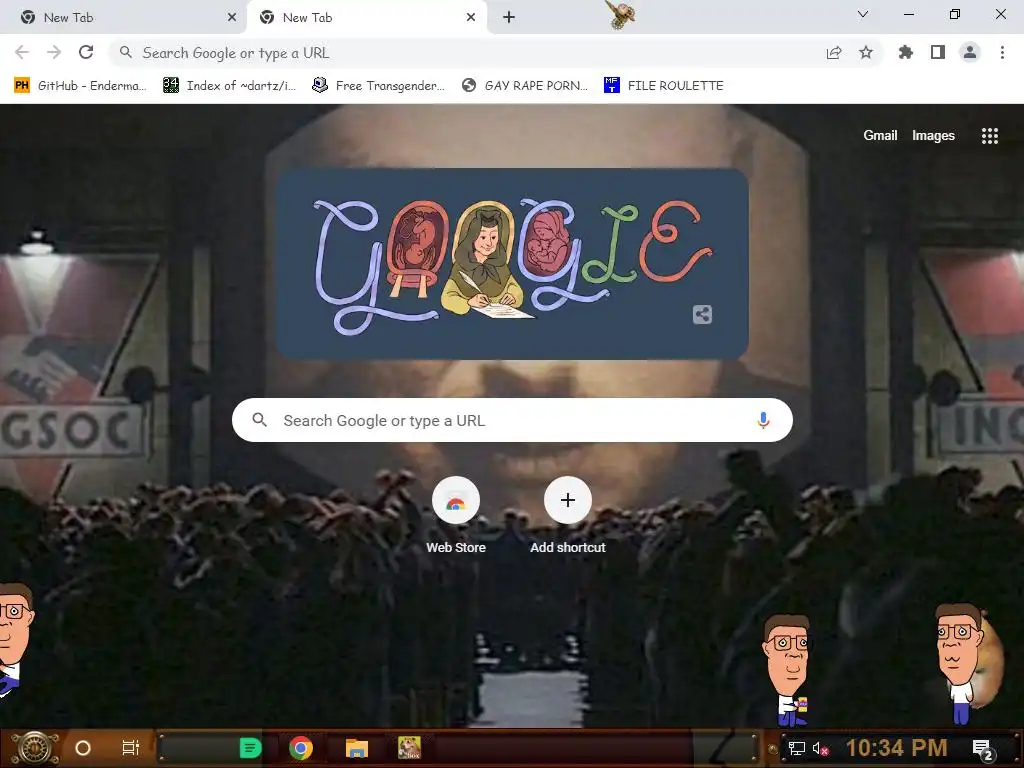This screenshot has height=768, width=1024.
Task: Open Task View in the taskbar
Action: [x=131, y=748]
